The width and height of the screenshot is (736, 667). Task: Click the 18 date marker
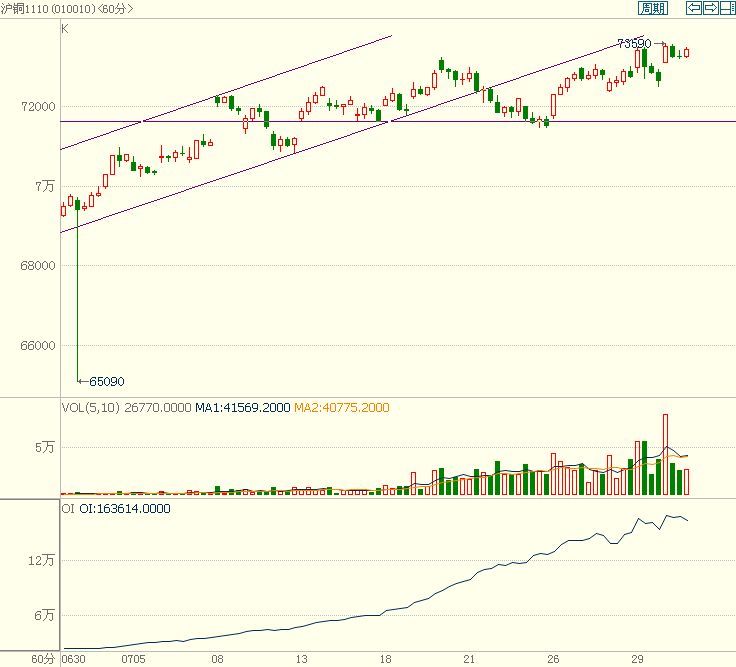(x=385, y=659)
